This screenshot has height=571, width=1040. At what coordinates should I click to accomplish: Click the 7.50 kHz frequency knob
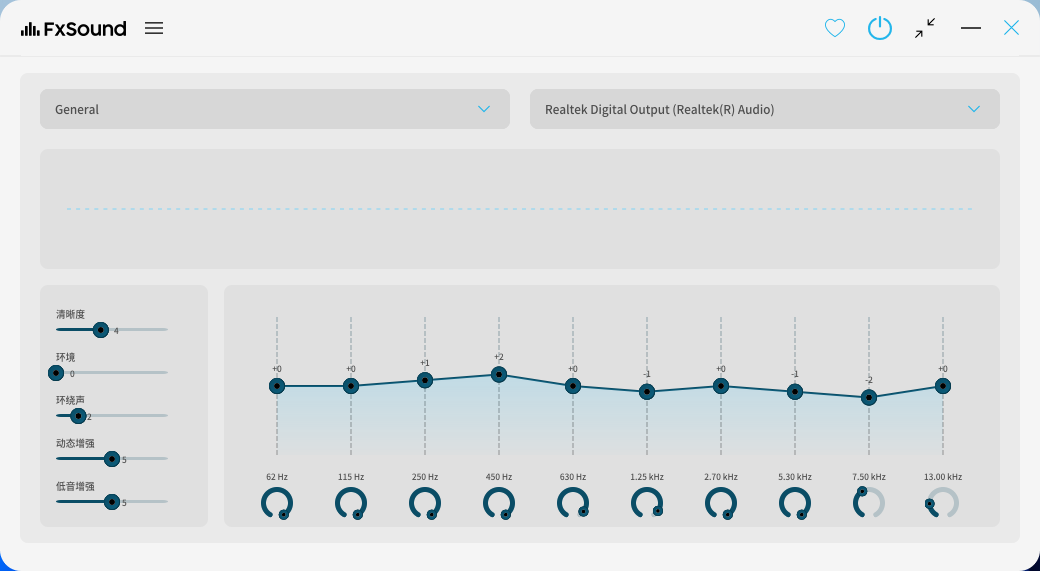coord(869,503)
